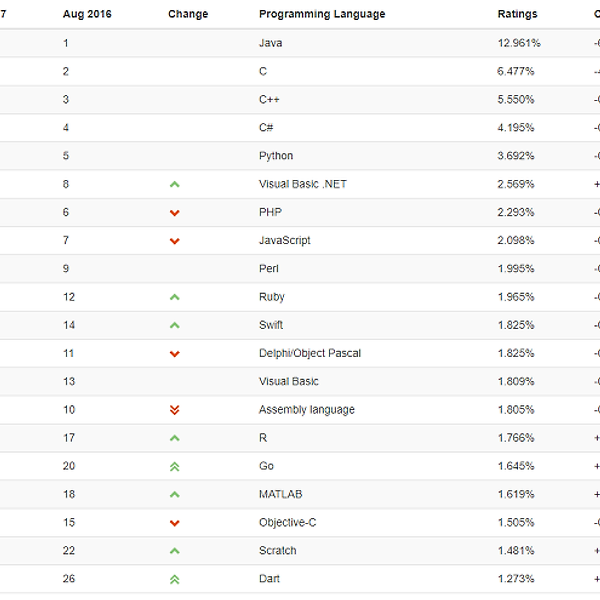Click the green double-up arrow beside Go
This screenshot has width=600, height=600.
174,466
